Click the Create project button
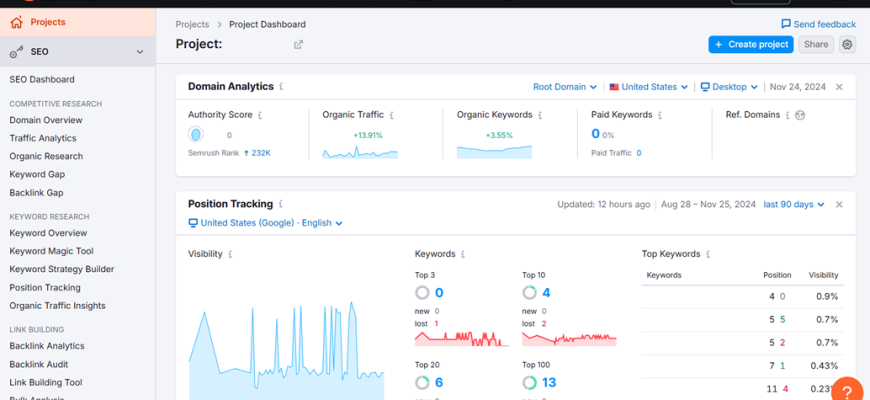 [x=751, y=44]
